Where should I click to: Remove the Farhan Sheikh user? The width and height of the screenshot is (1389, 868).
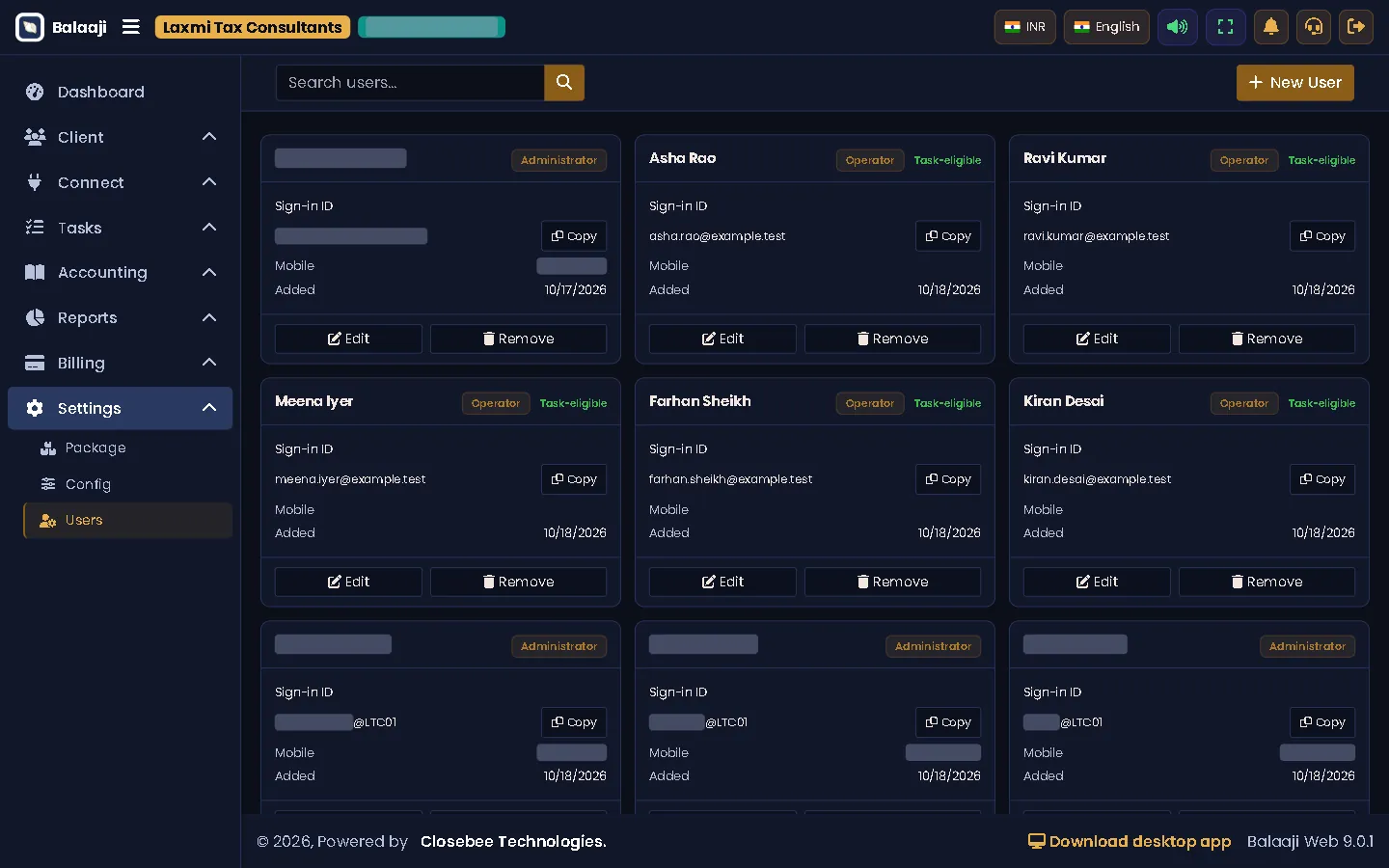tap(892, 582)
